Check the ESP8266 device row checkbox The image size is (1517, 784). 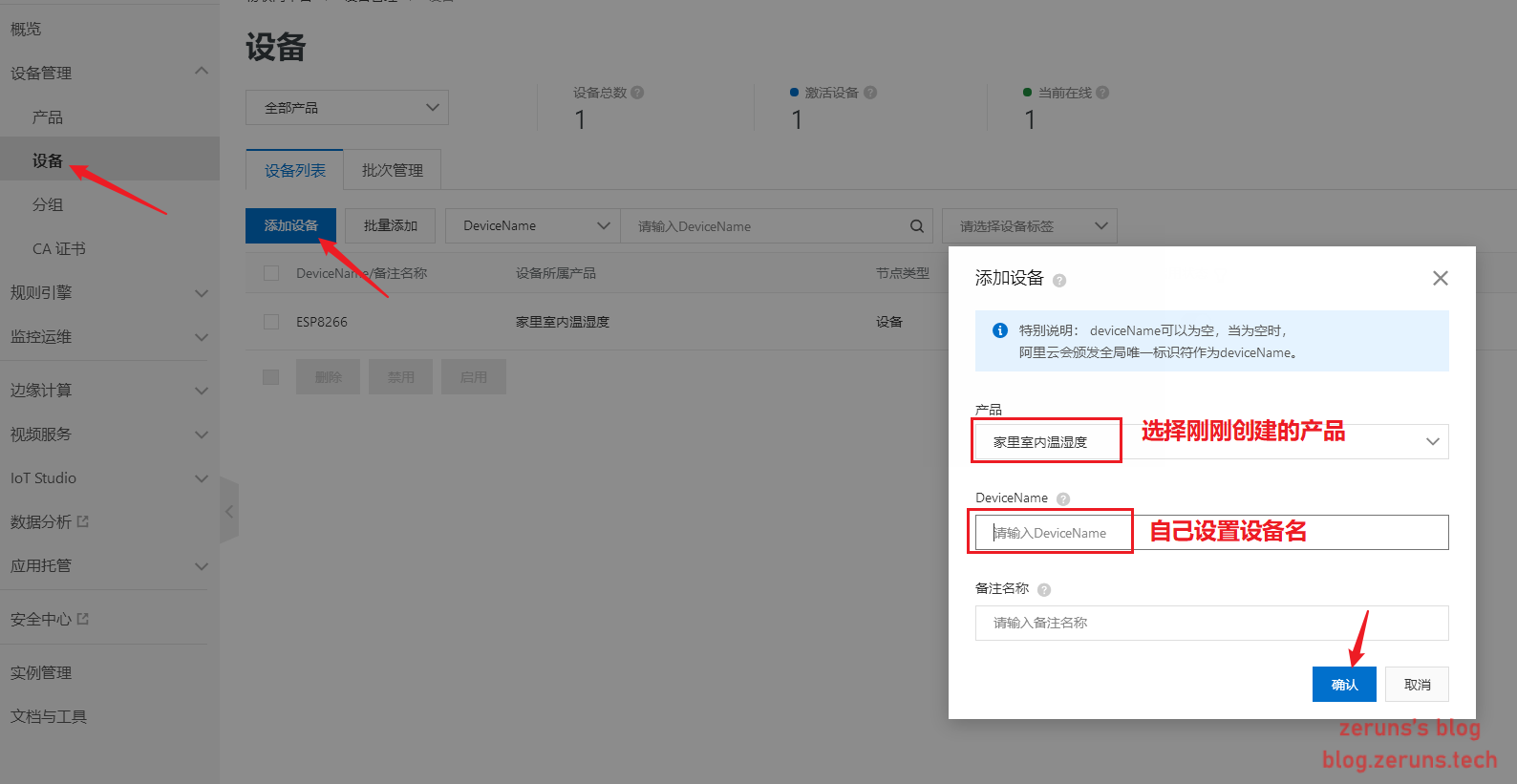pyautogui.click(x=271, y=322)
